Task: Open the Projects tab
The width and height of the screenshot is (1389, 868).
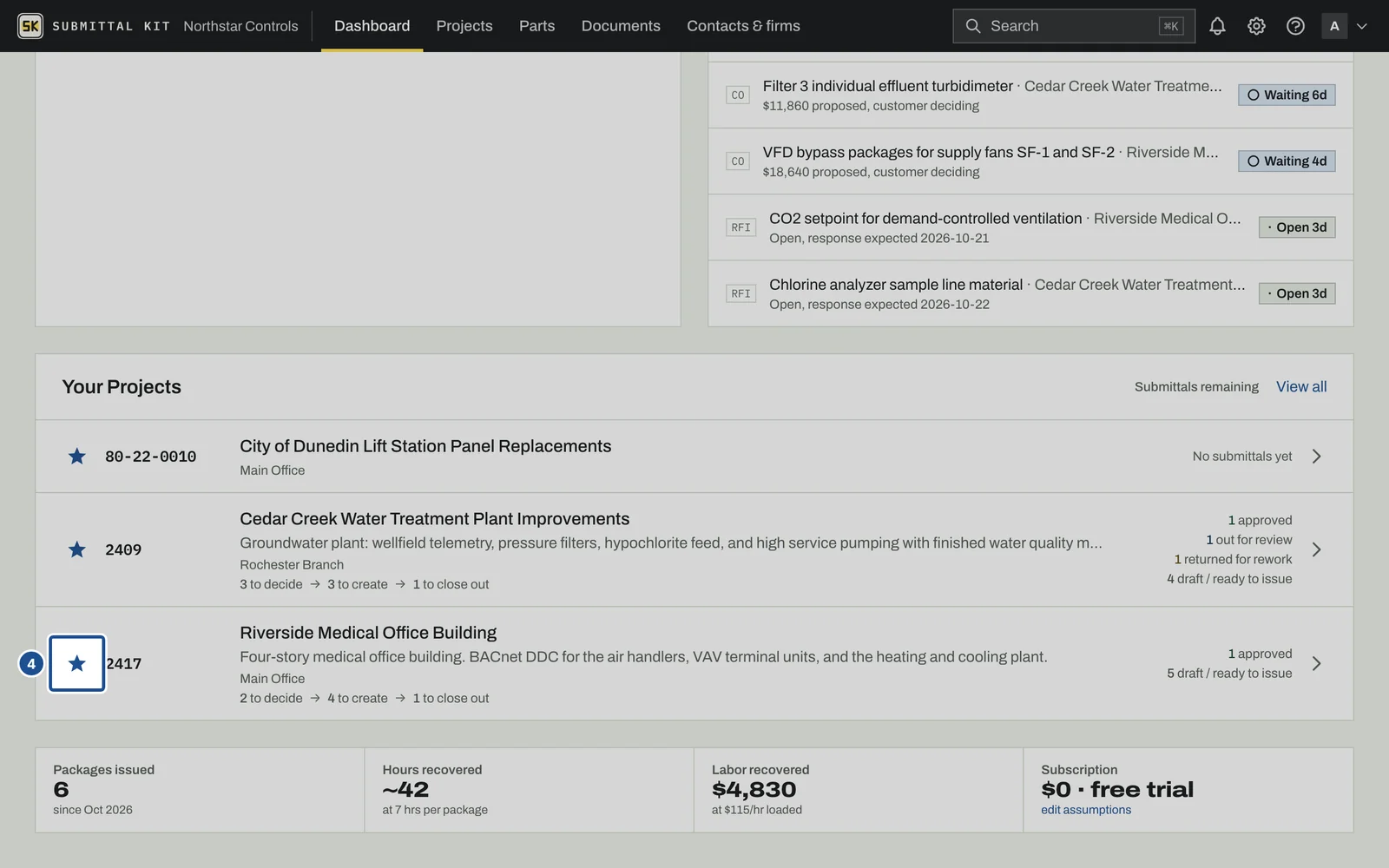Action: tap(464, 26)
